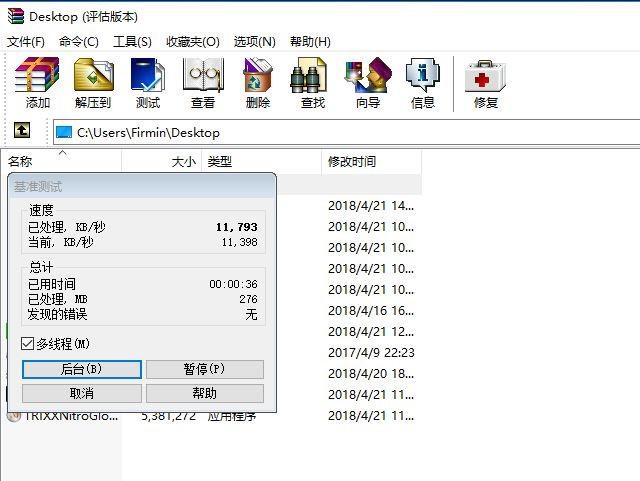Sort the list by the 类型 column header
Screen dimensions: 640x481
point(261,161)
